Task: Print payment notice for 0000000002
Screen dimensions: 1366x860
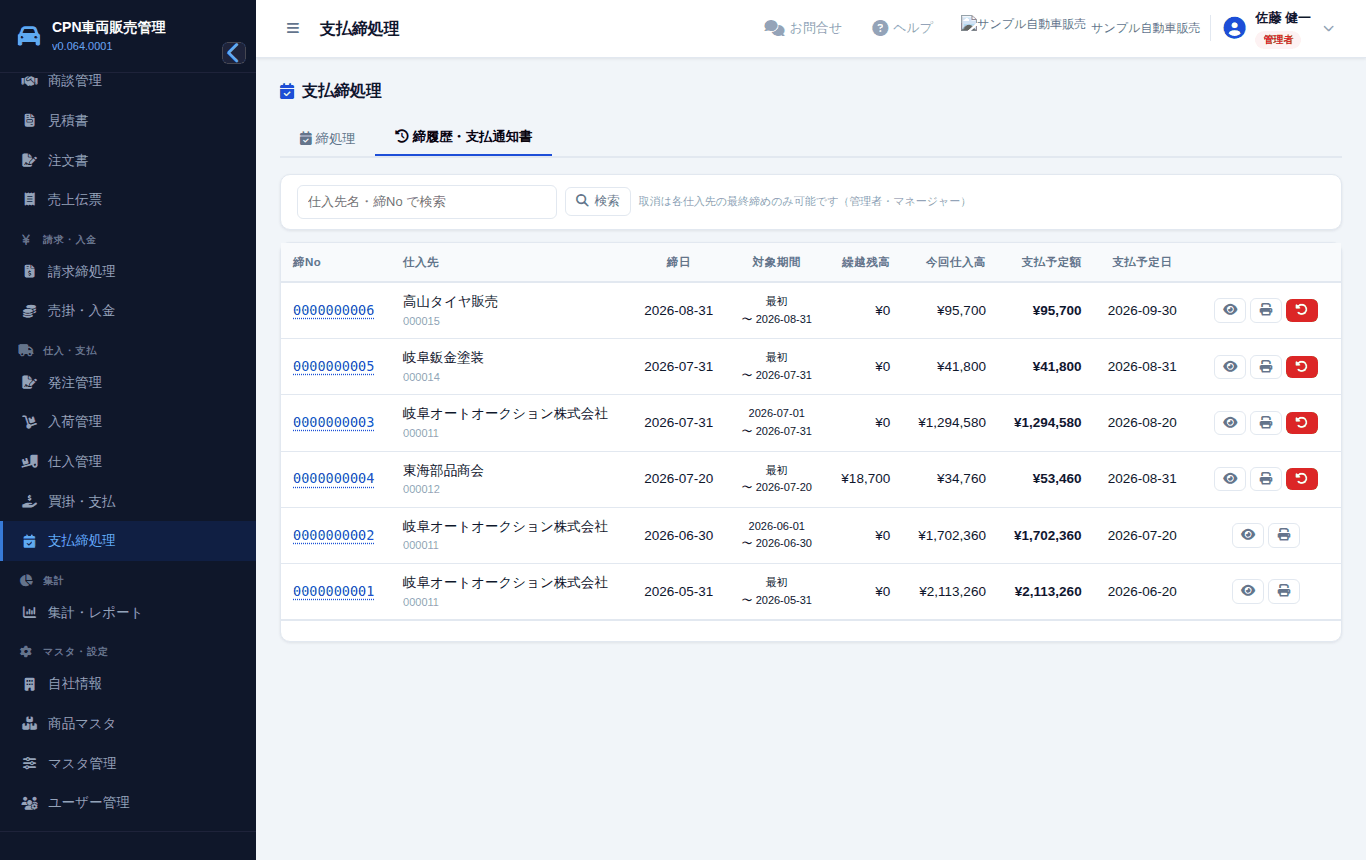Action: [x=1284, y=535]
